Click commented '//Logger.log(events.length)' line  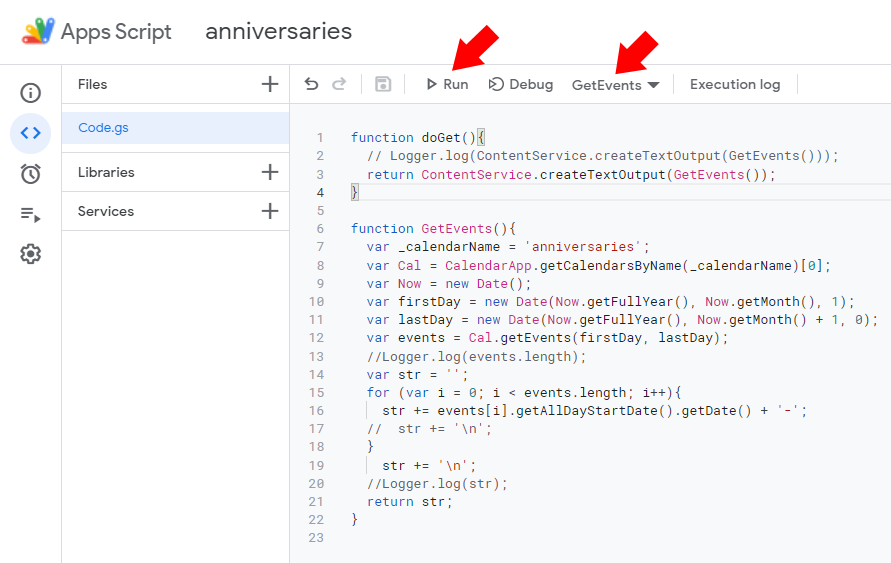tap(476, 357)
